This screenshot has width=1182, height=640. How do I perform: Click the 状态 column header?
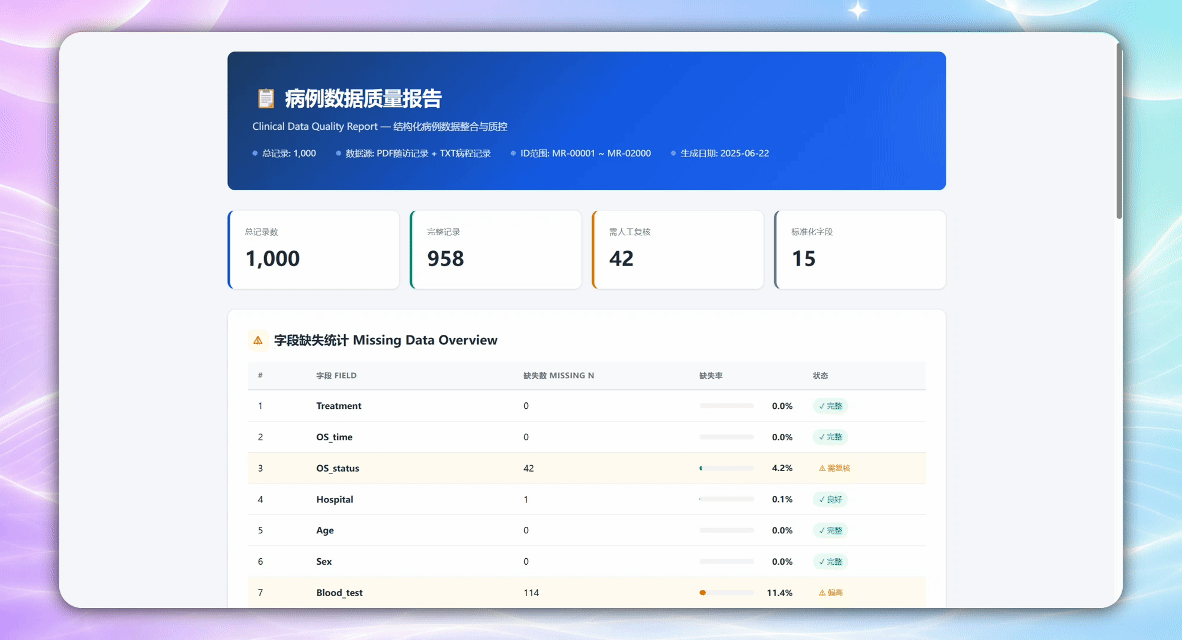click(820, 375)
